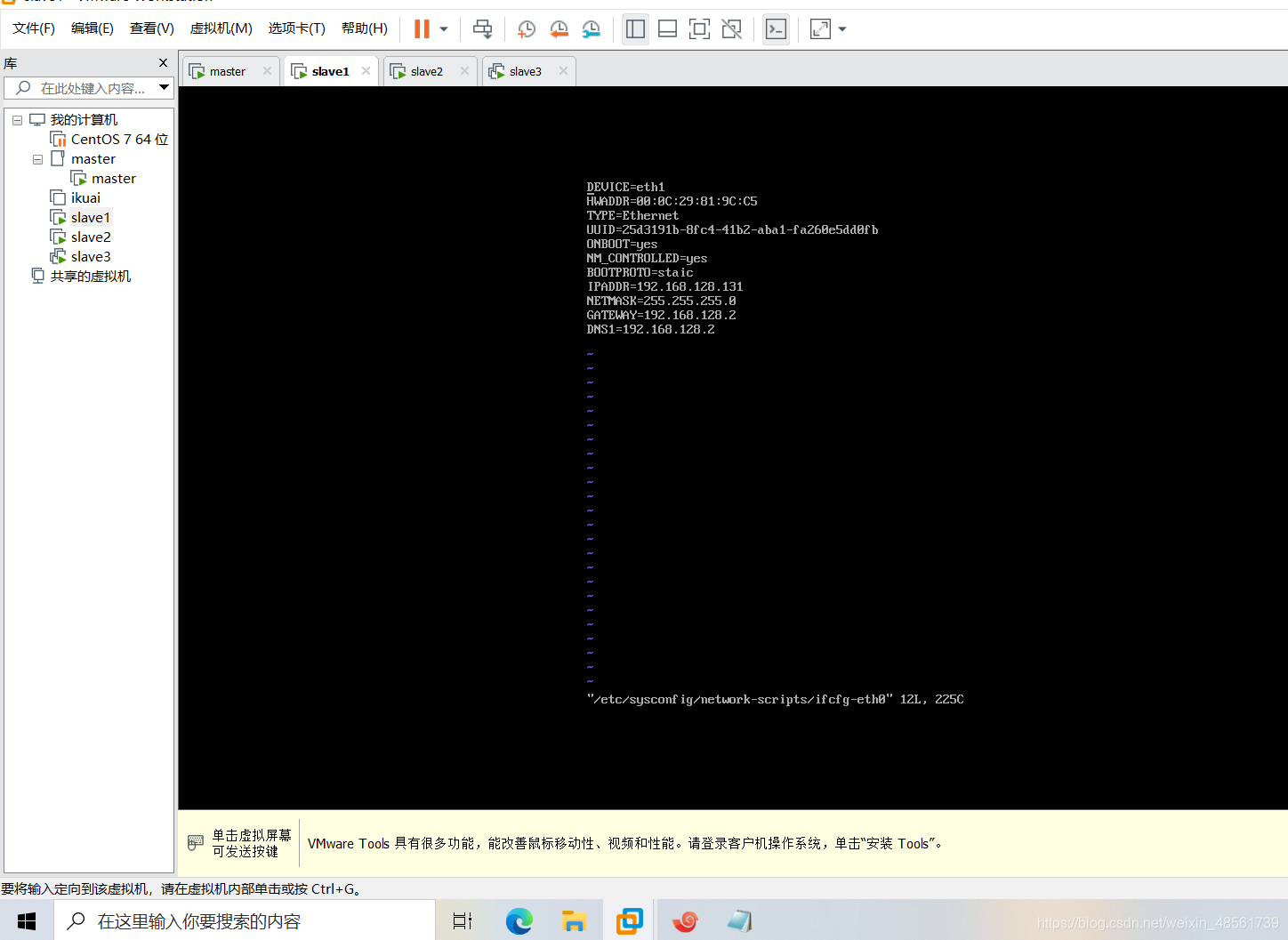Screen dimensions: 1288x940
Task: Open the 虚拟机(M) menu
Action: tap(221, 28)
